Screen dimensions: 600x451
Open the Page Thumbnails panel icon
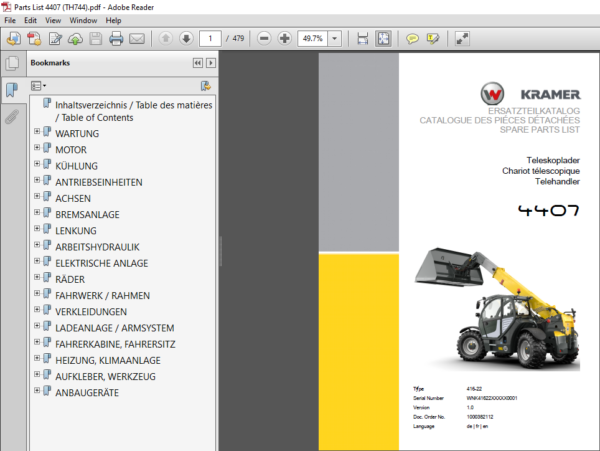click(x=12, y=63)
